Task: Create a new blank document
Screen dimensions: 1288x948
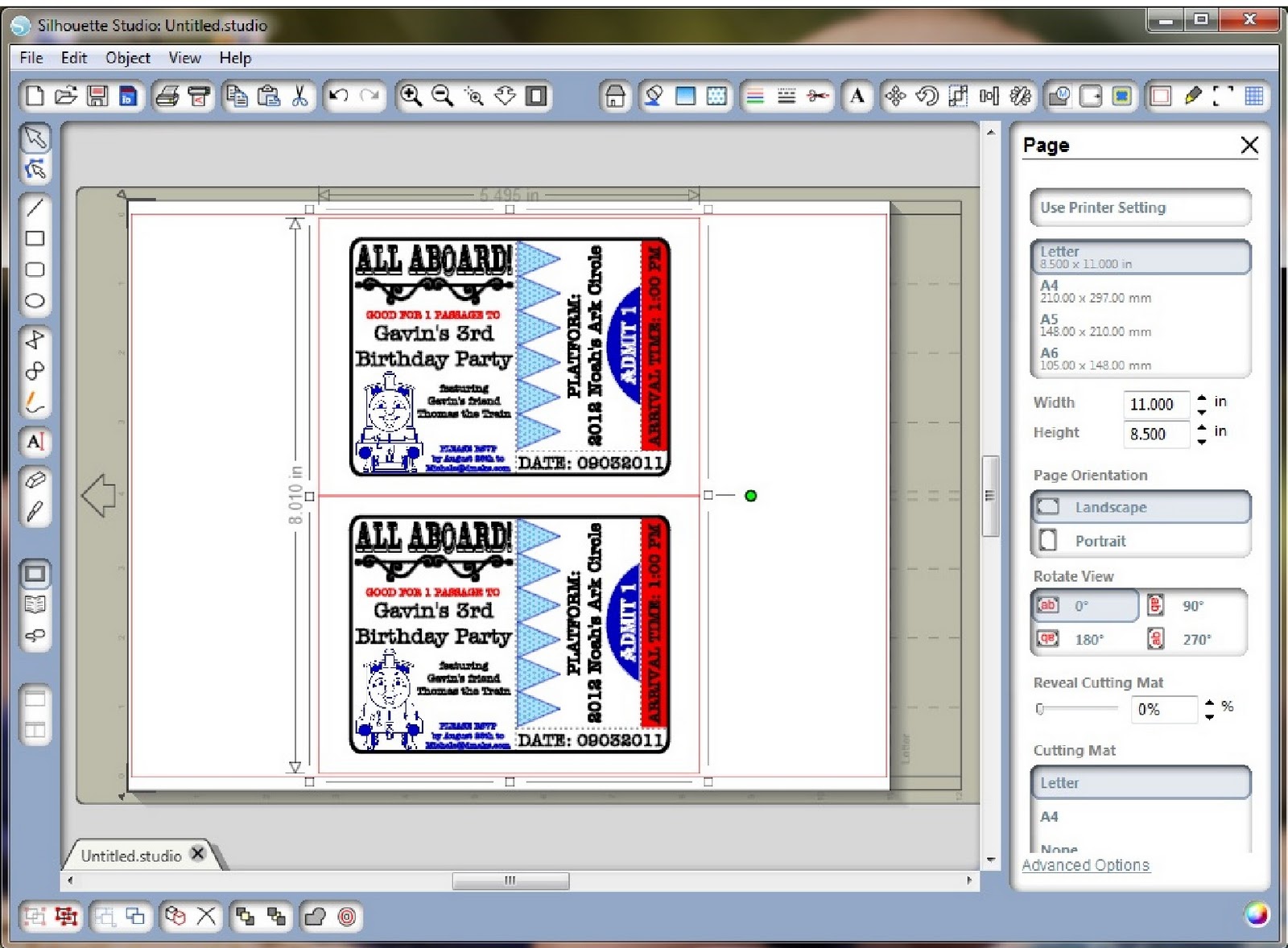Action: point(35,97)
